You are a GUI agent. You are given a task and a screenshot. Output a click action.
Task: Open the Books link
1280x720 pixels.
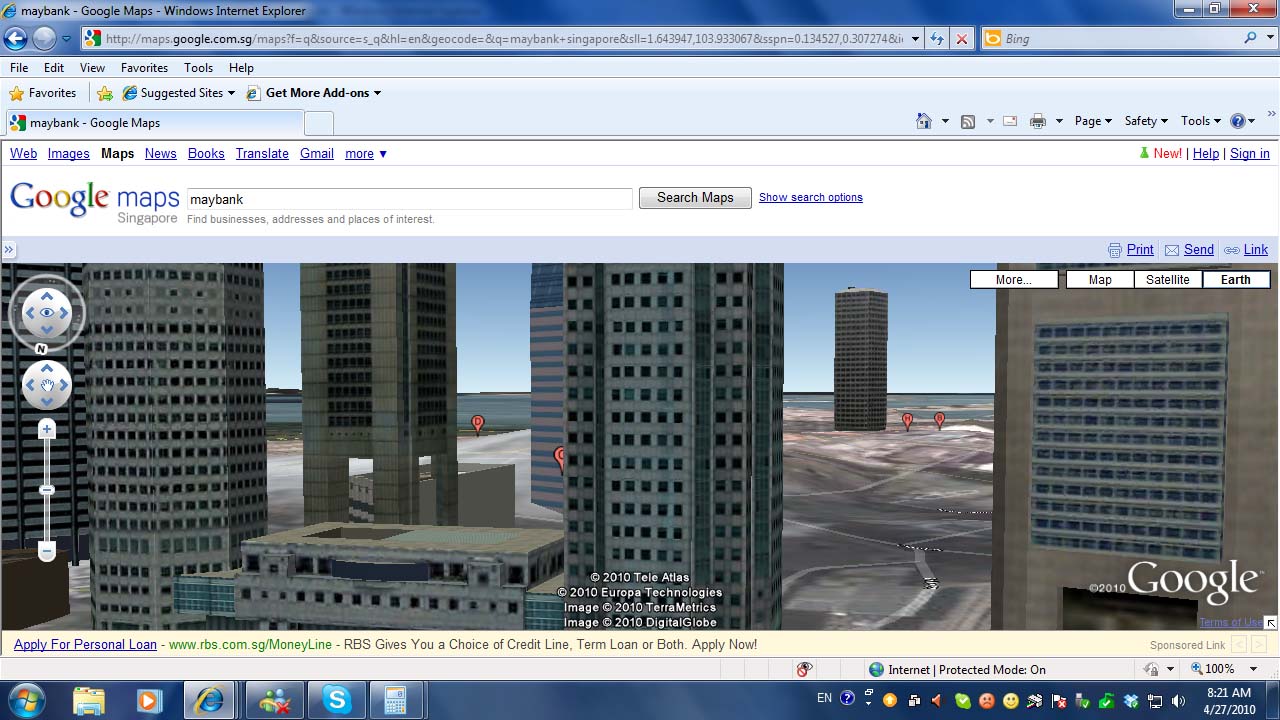pyautogui.click(x=206, y=153)
